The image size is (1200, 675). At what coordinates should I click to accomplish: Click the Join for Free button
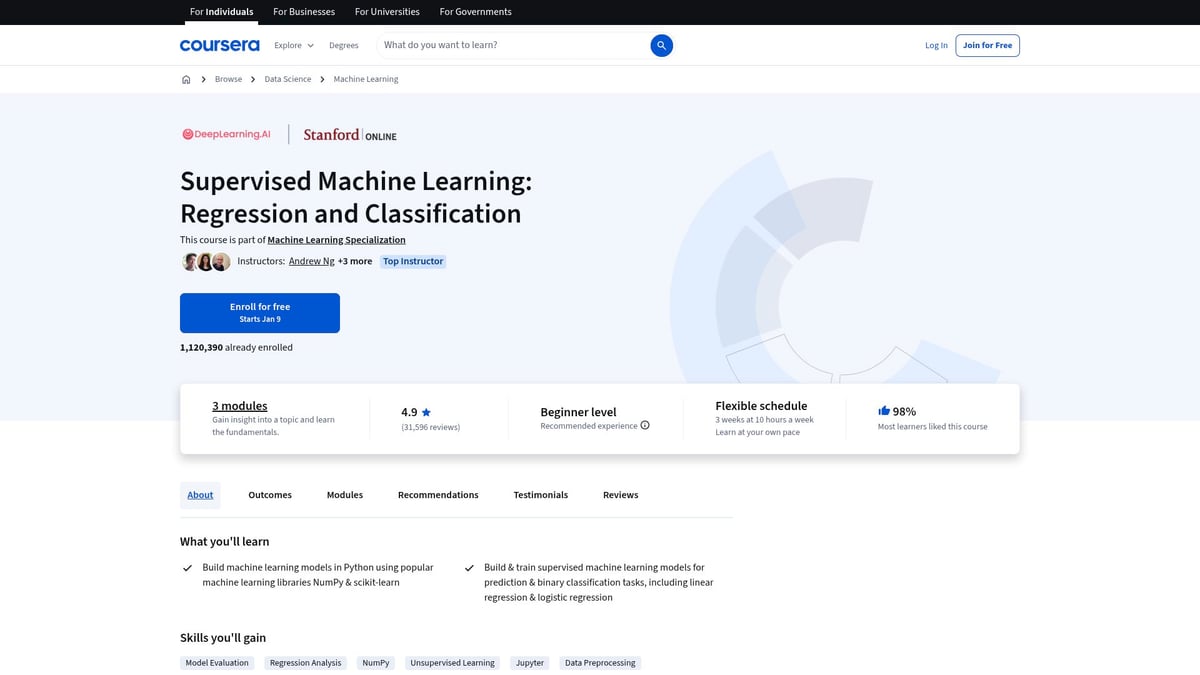pyautogui.click(x=987, y=45)
